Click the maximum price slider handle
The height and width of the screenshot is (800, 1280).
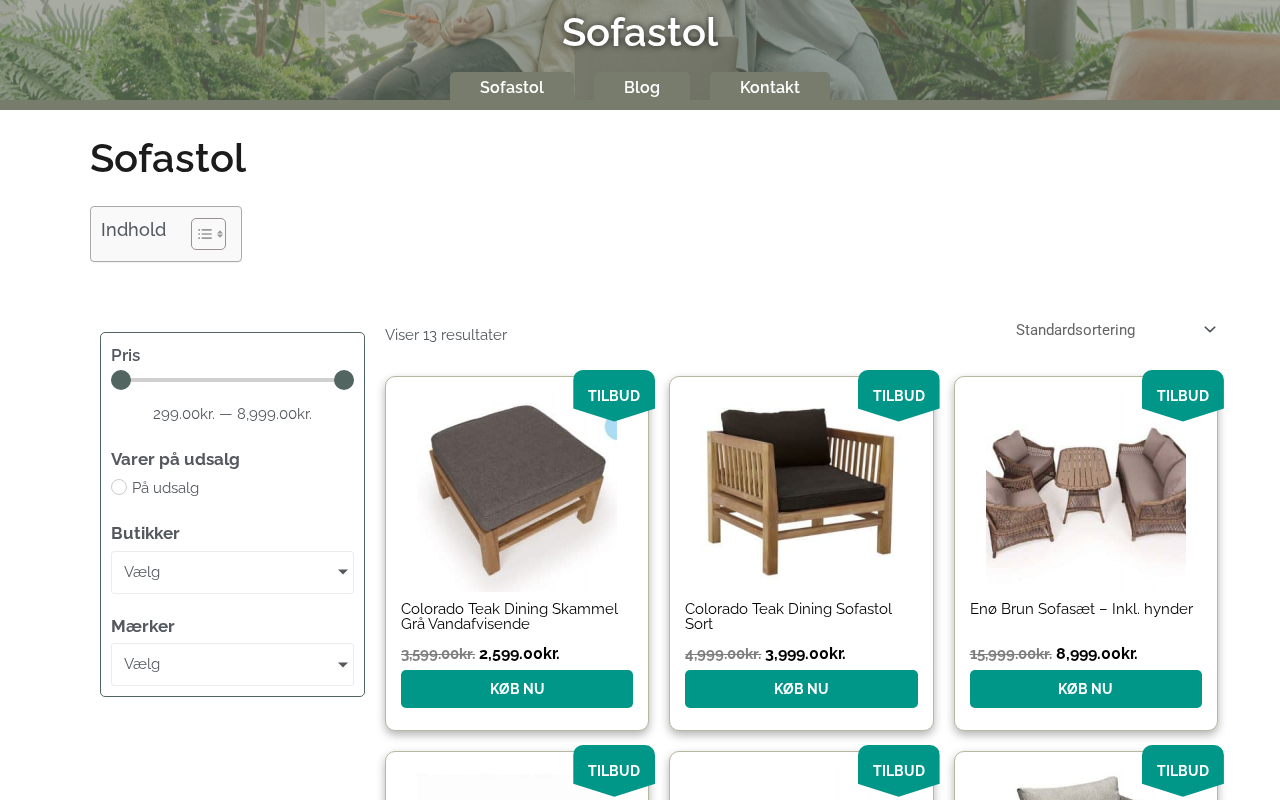[x=344, y=380]
